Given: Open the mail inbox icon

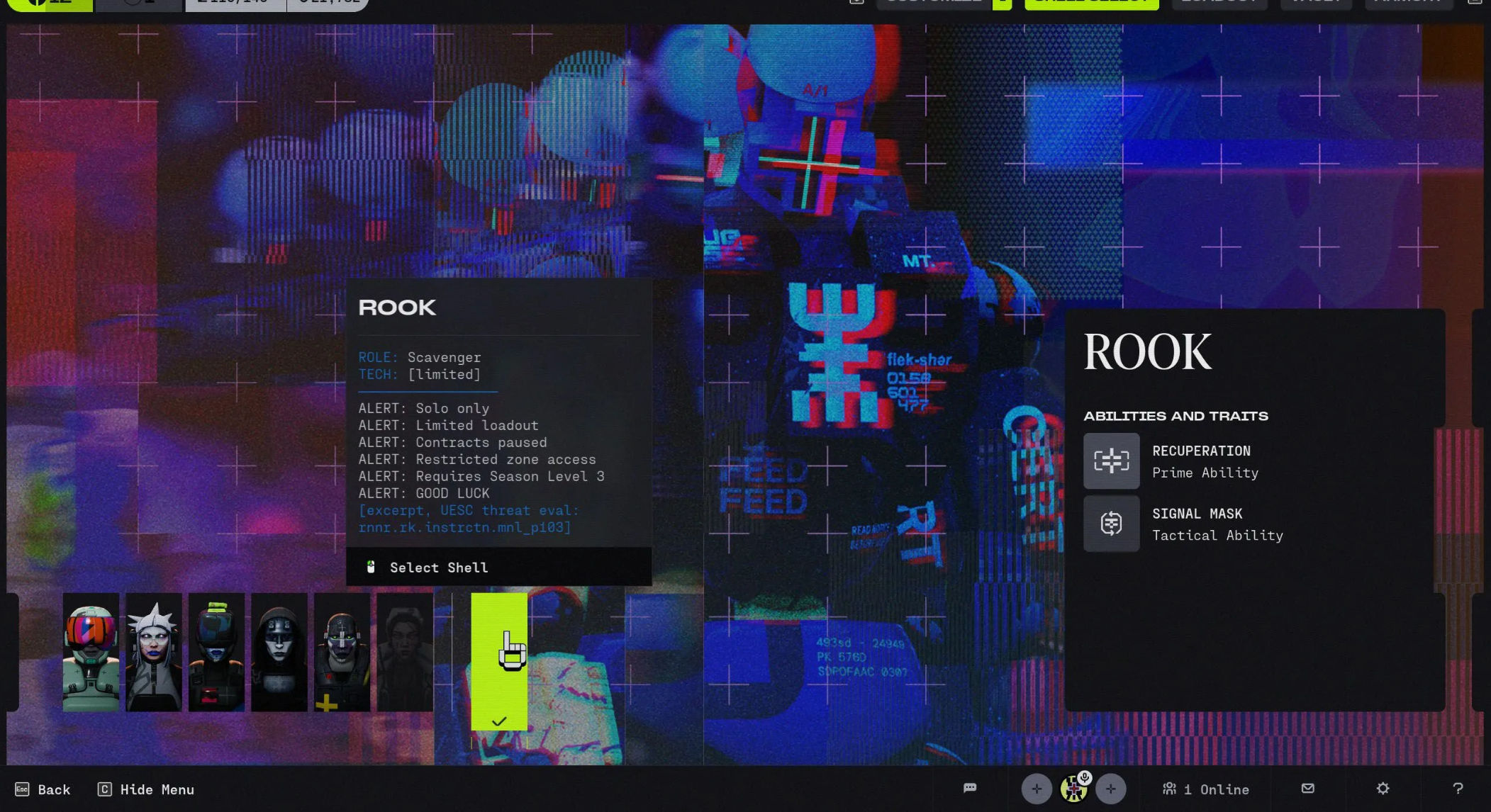Looking at the screenshot, I should [x=1308, y=788].
